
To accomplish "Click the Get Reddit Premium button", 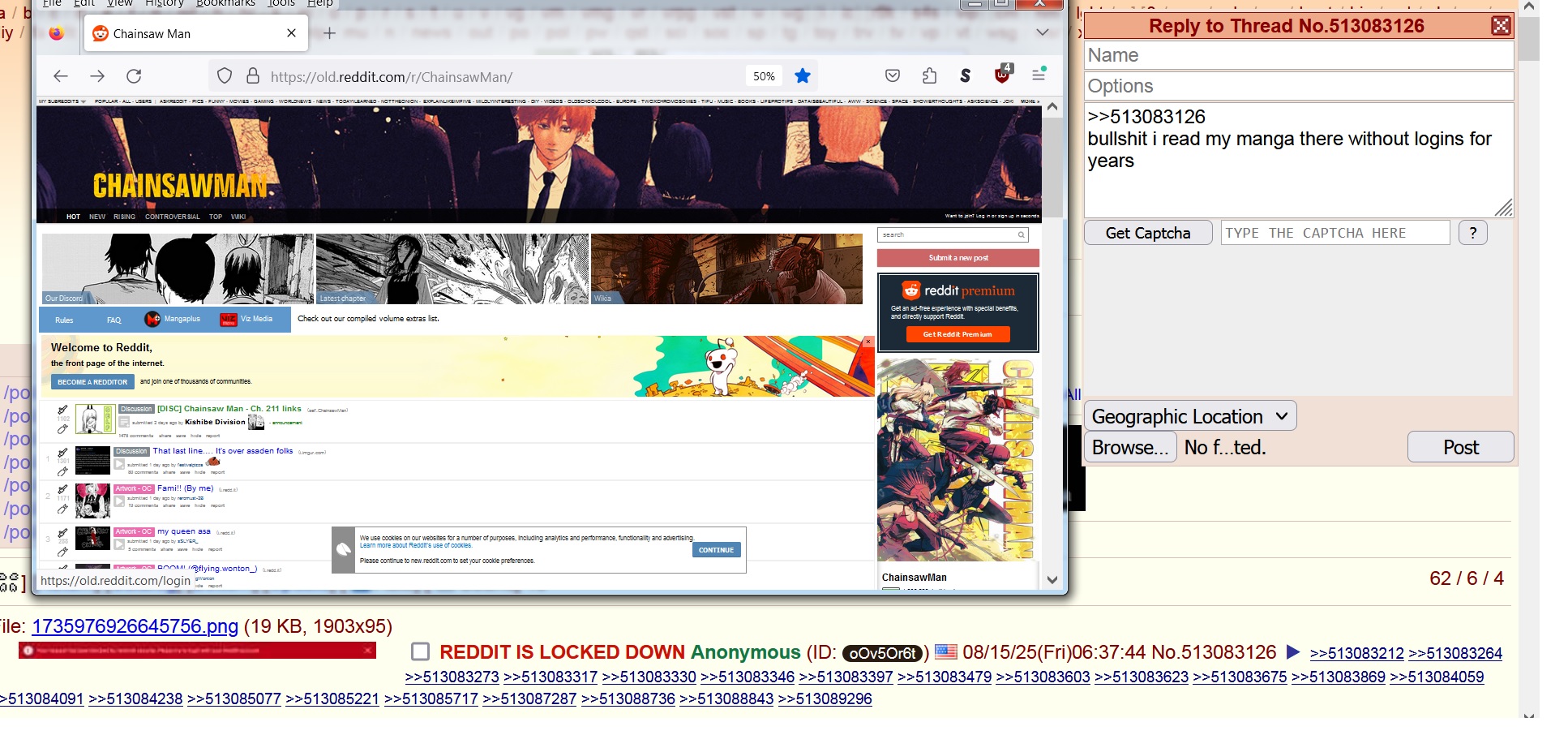I will 958,334.
